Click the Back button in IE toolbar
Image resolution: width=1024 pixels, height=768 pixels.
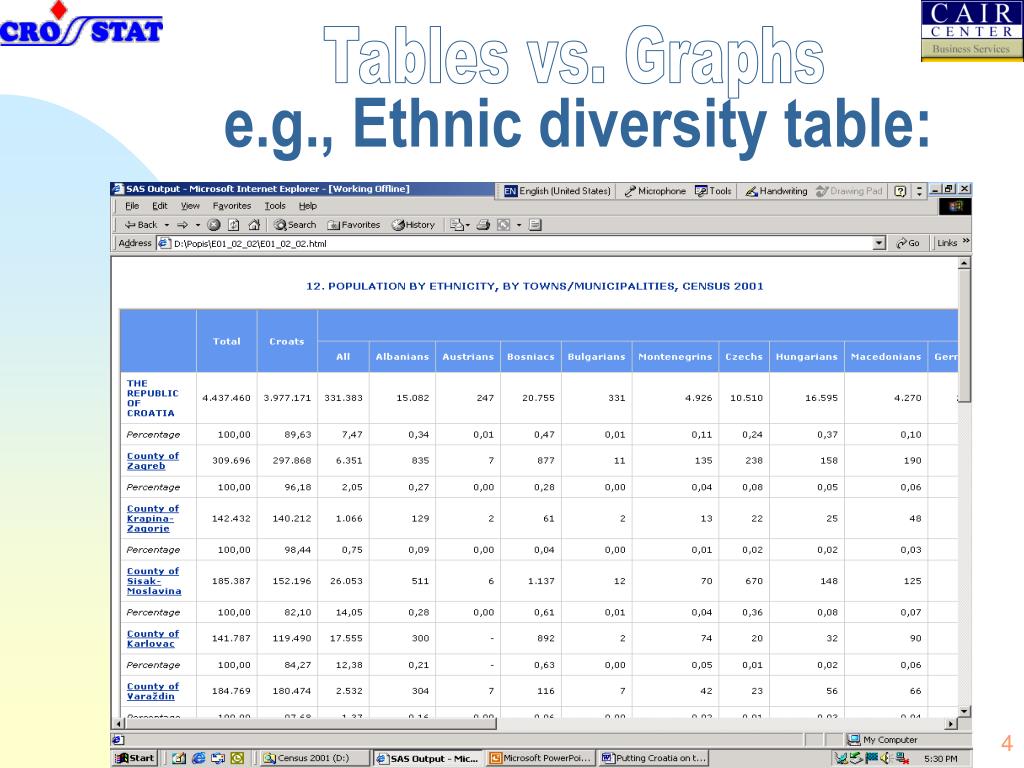(140, 225)
